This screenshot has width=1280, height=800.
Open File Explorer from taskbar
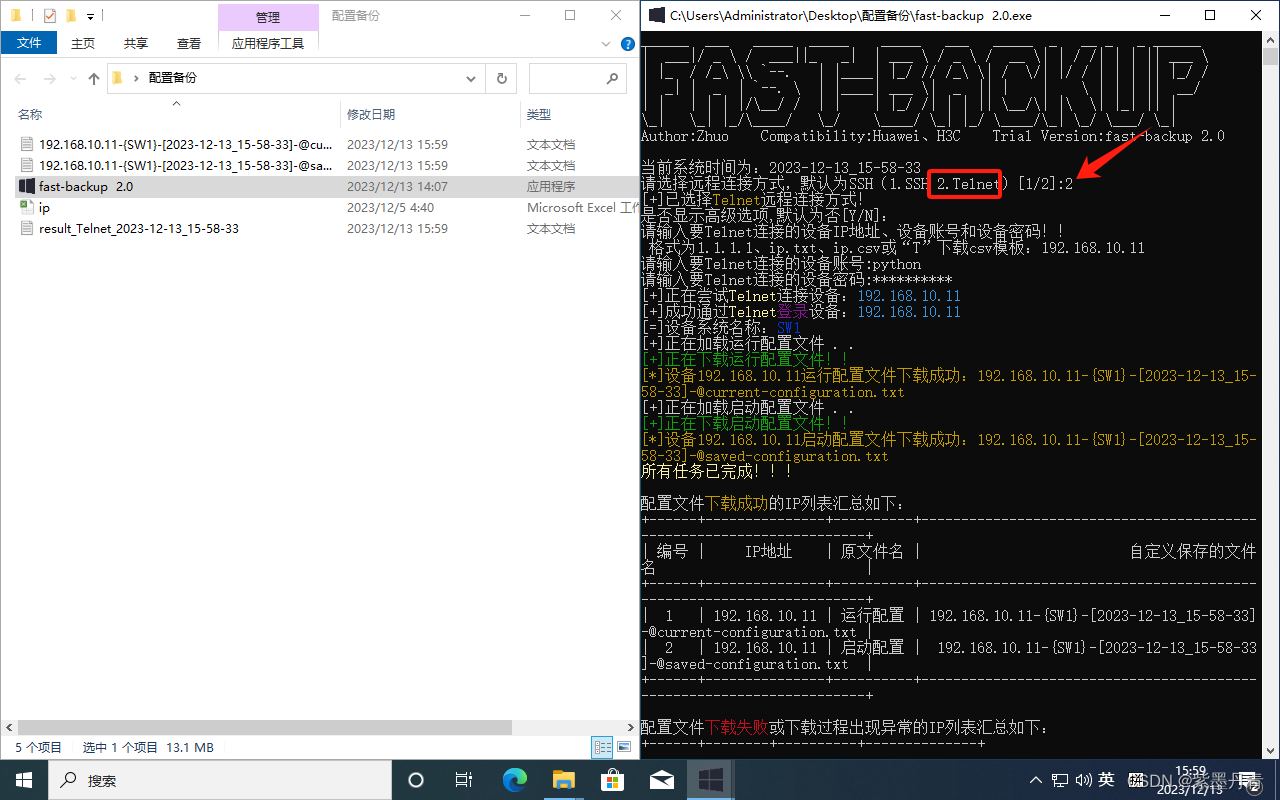[563, 780]
